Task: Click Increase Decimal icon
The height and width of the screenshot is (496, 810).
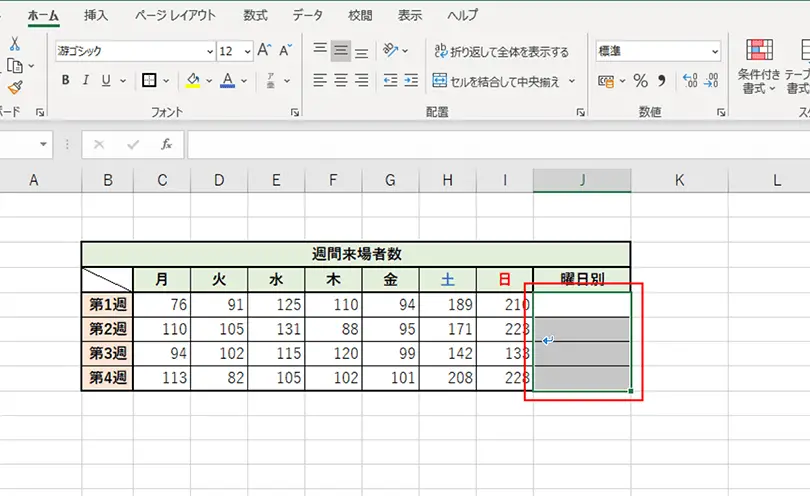Action: pyautogui.click(x=690, y=81)
